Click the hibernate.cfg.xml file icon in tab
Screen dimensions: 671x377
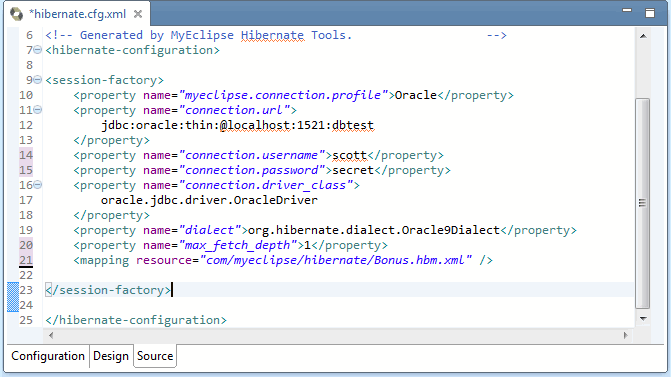16,14
